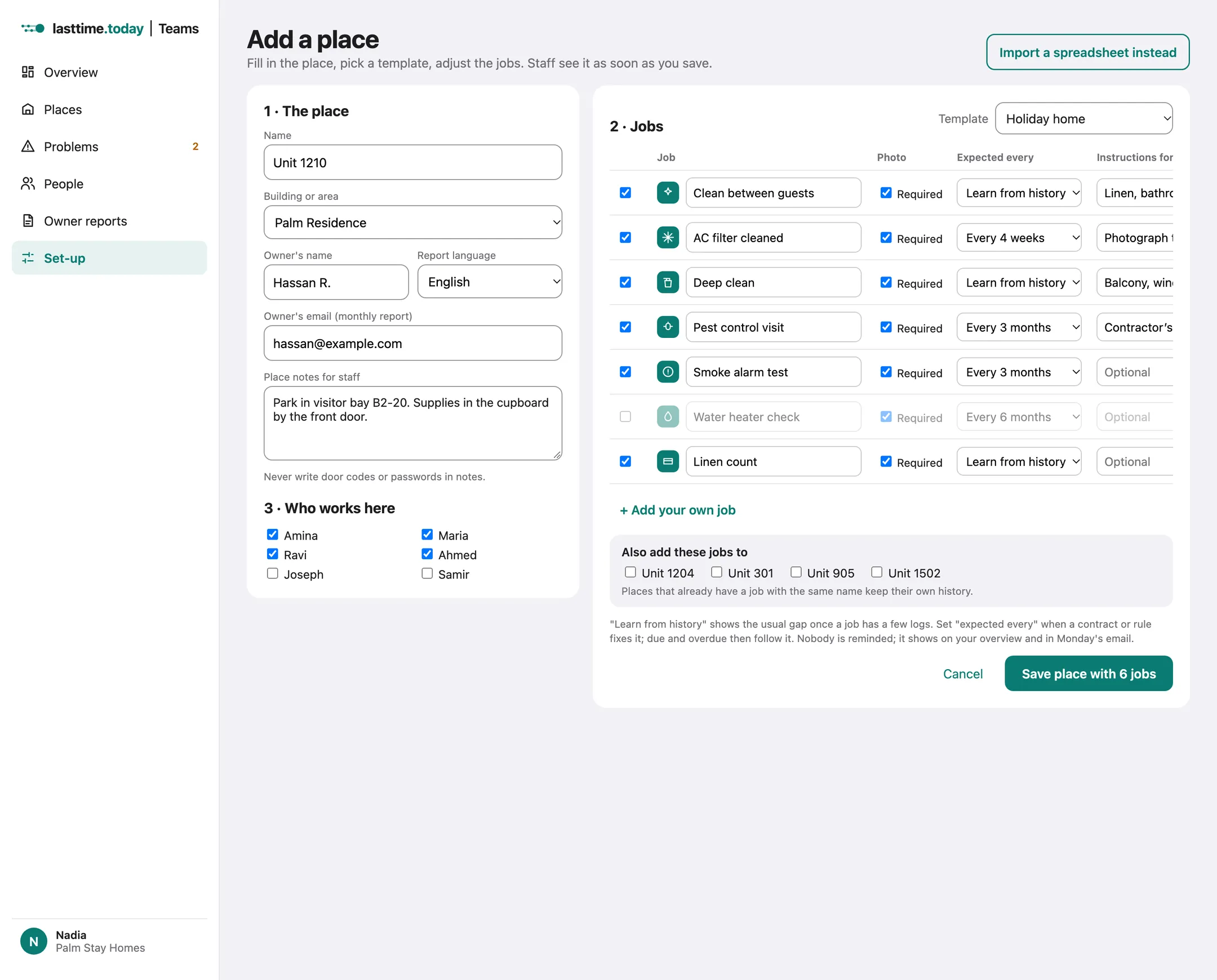The image size is (1217, 980).
Task: Click the People icon in sidebar
Action: (x=28, y=184)
